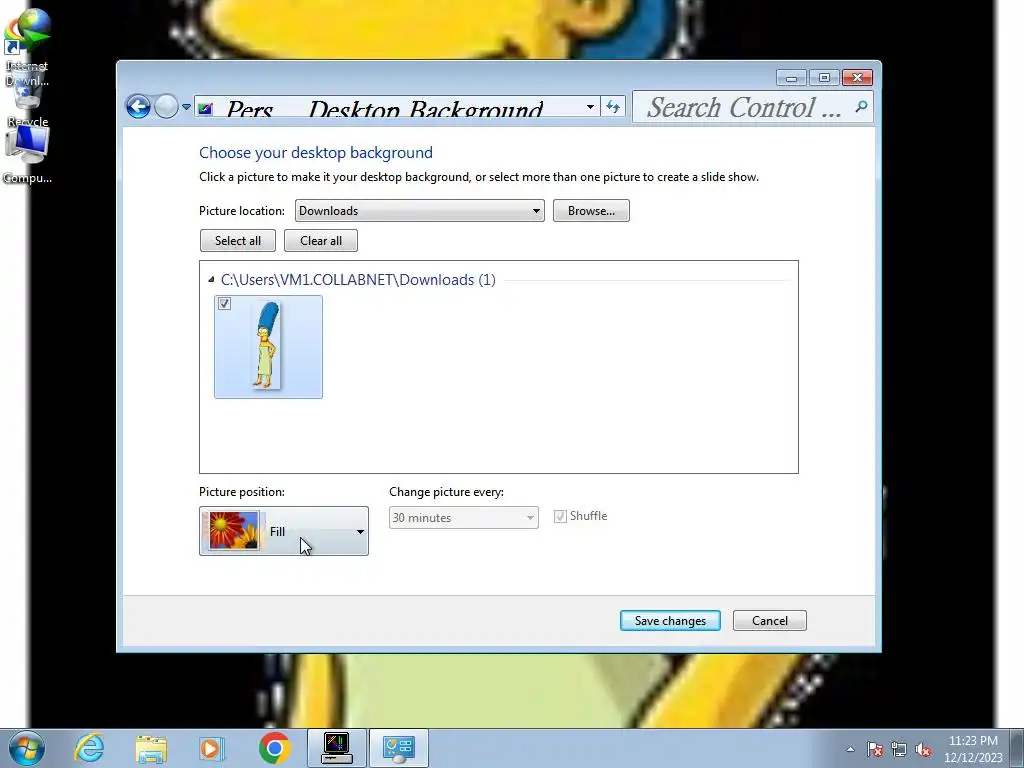This screenshot has height=768, width=1024.
Task: Click the Personalization address bar icon
Action: pos(205,108)
